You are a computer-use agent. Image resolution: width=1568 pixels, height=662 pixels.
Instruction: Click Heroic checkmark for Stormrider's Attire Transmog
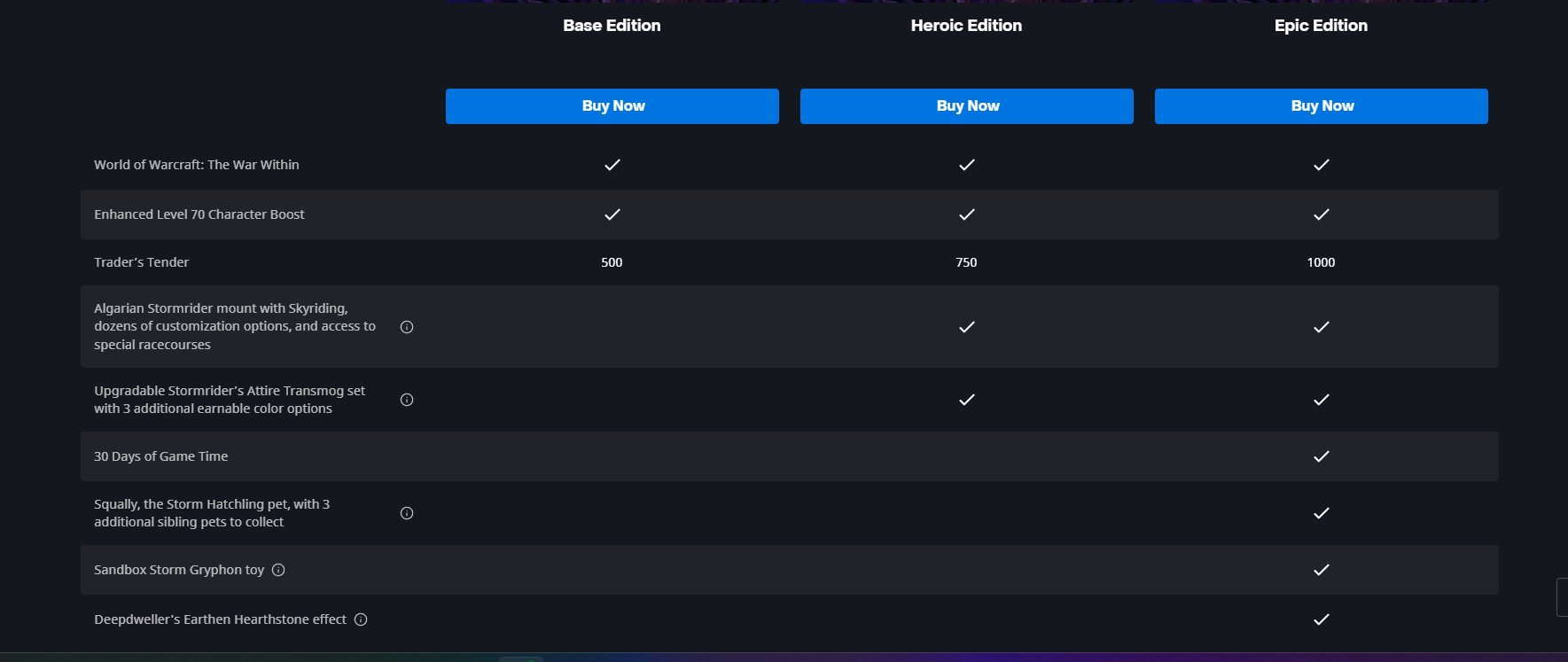pos(966,400)
